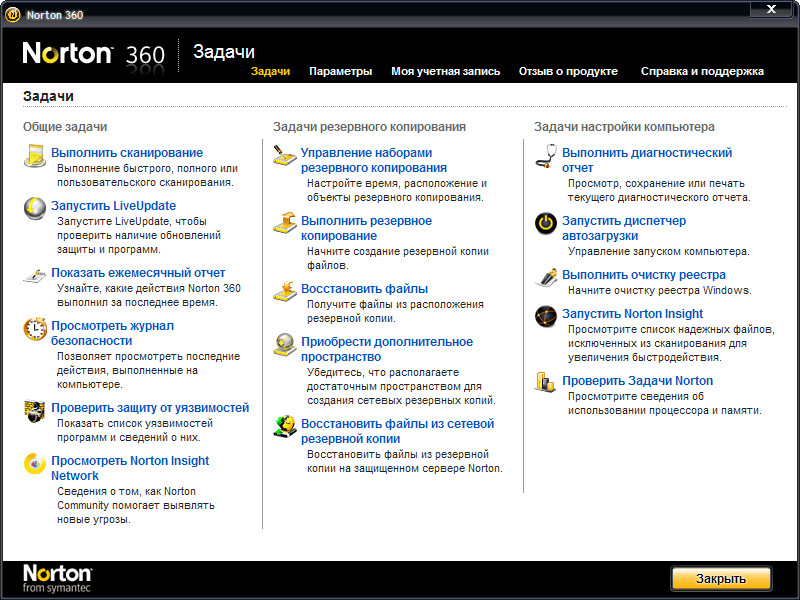Image resolution: width=800 pixels, height=600 pixels.
Task: Click the scan icon beside Выполнить сканирование
Action: tap(35, 156)
